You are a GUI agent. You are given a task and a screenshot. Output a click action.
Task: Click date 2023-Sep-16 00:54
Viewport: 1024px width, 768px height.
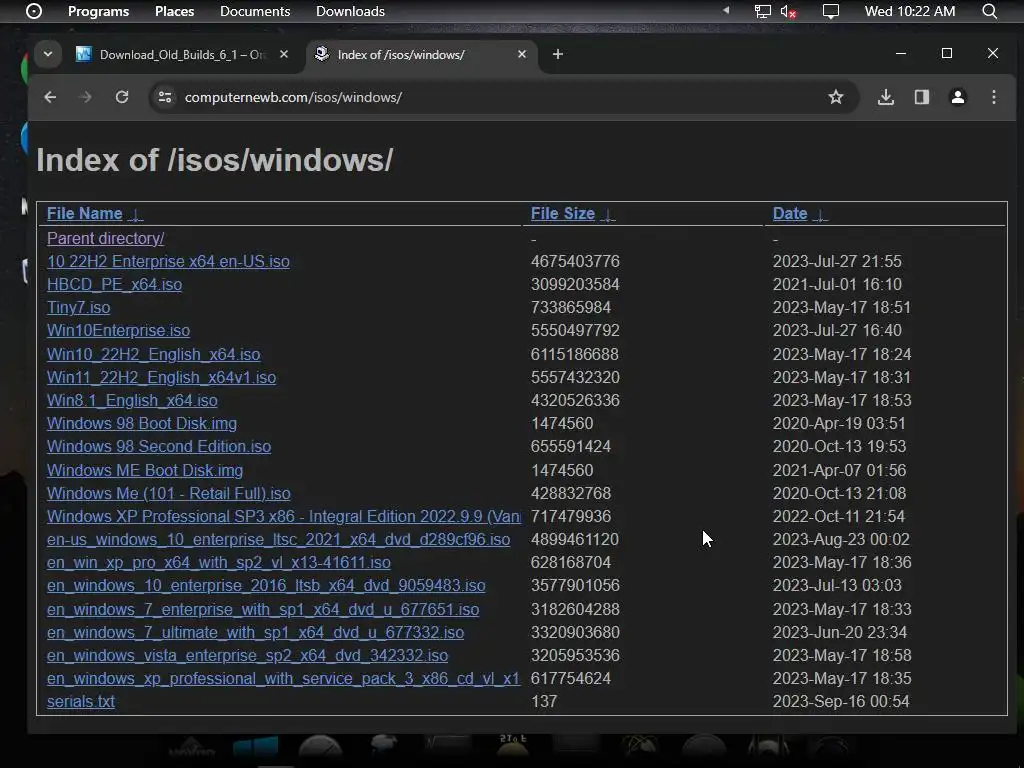click(x=841, y=701)
